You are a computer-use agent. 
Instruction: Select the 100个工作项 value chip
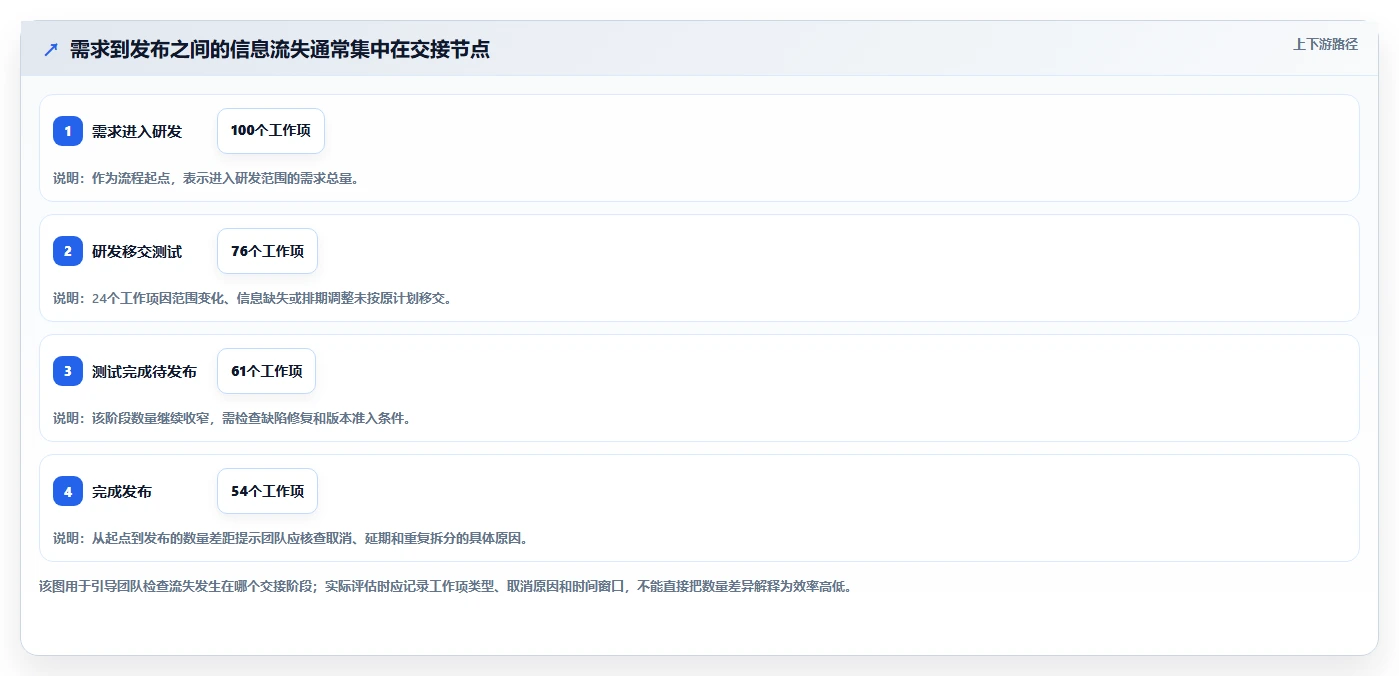(x=271, y=131)
